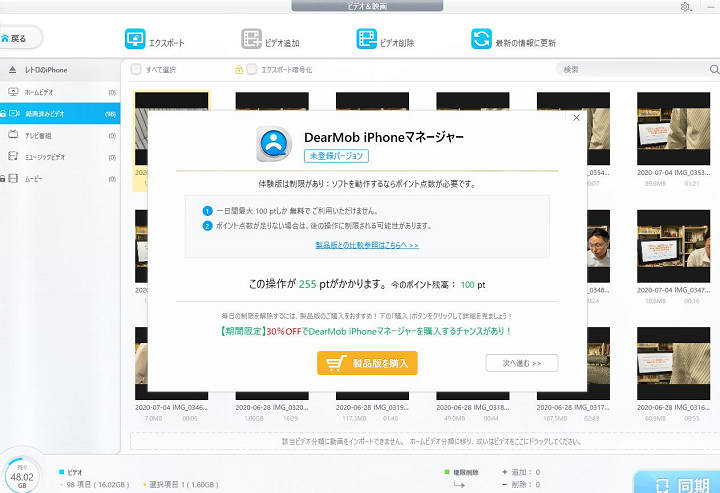
Task: Open settings gear icon in title bar
Action: click(x=686, y=7)
